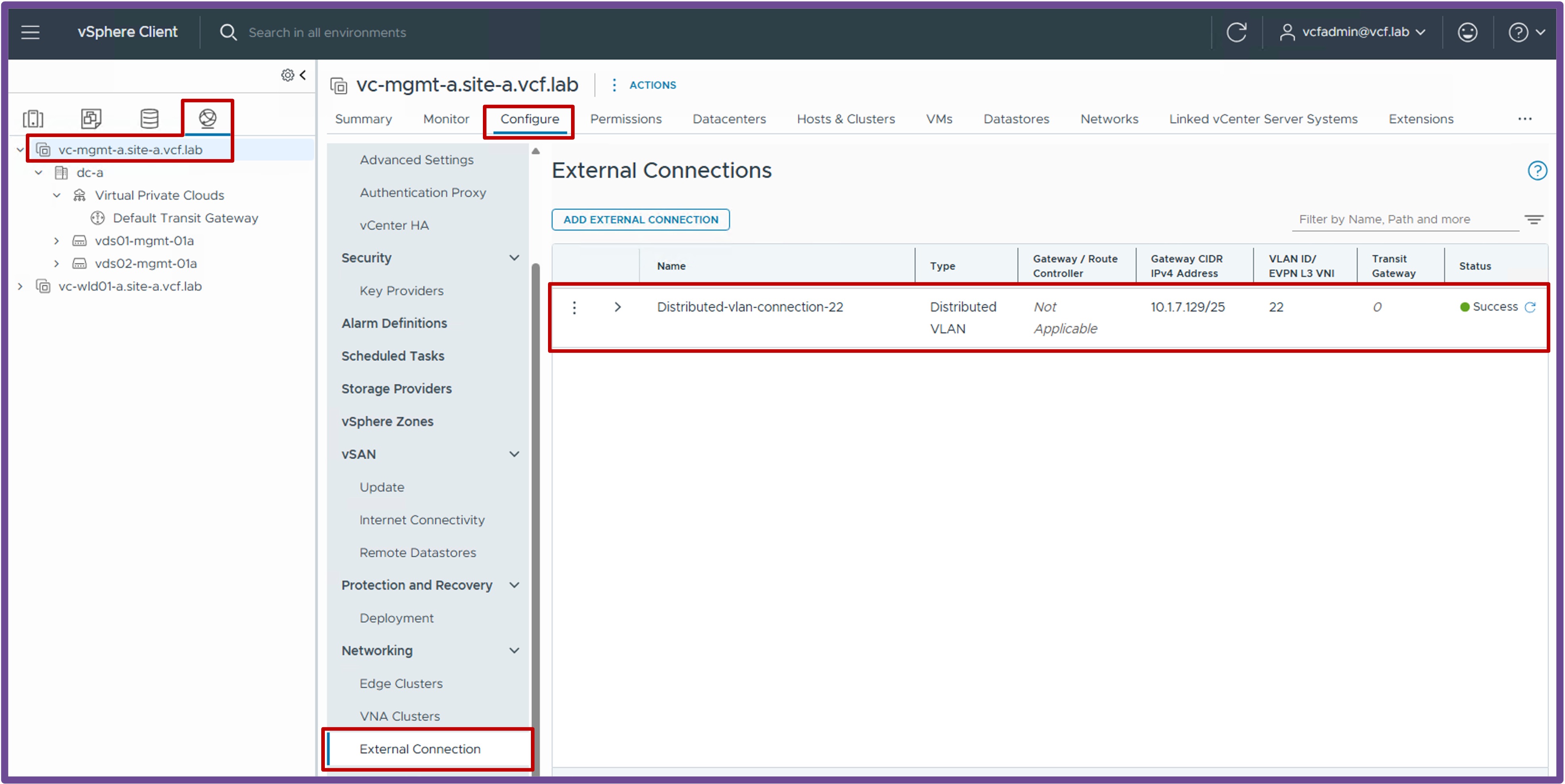Click the Search in all environments field

(x=327, y=32)
